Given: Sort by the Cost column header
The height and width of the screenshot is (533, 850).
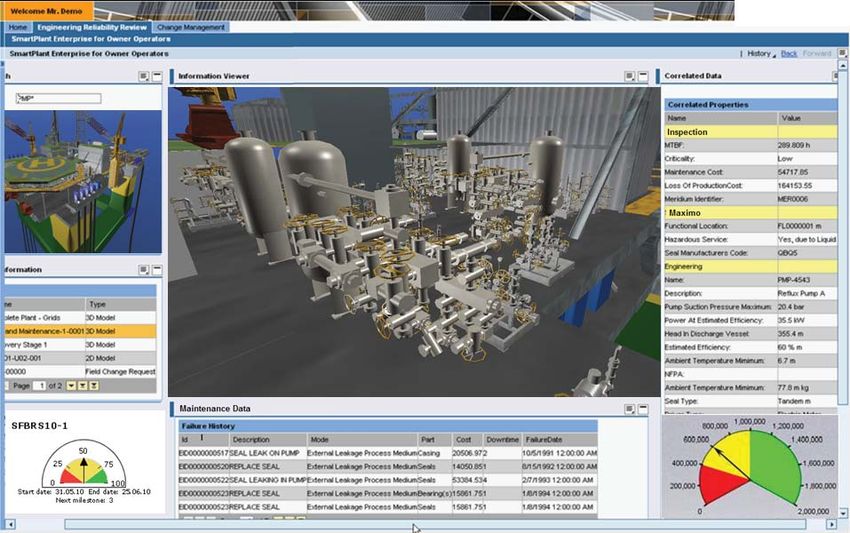Looking at the screenshot, I should point(467,440).
